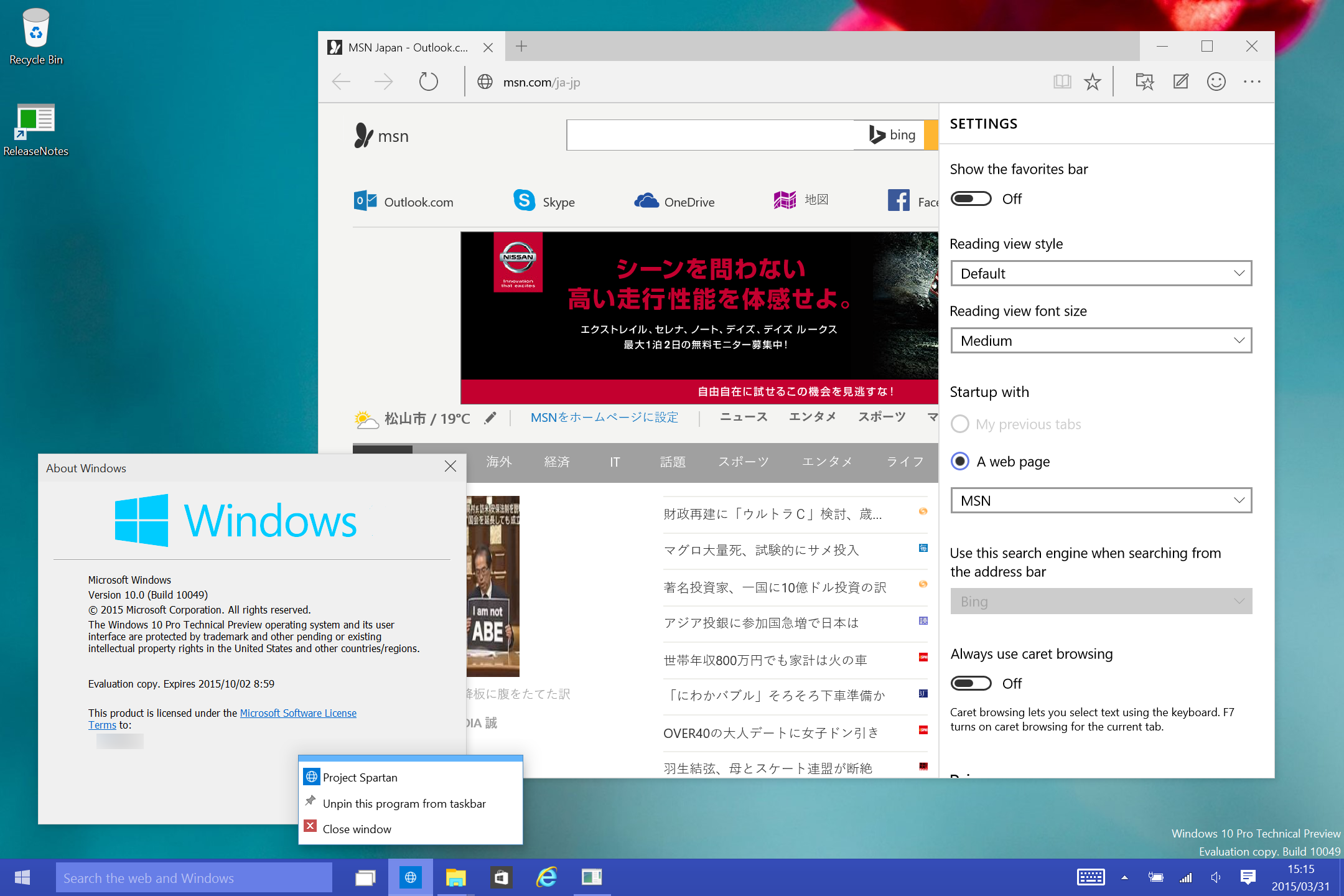Open Task View from the taskbar
This screenshot has width=1344, height=896.
click(x=365, y=877)
